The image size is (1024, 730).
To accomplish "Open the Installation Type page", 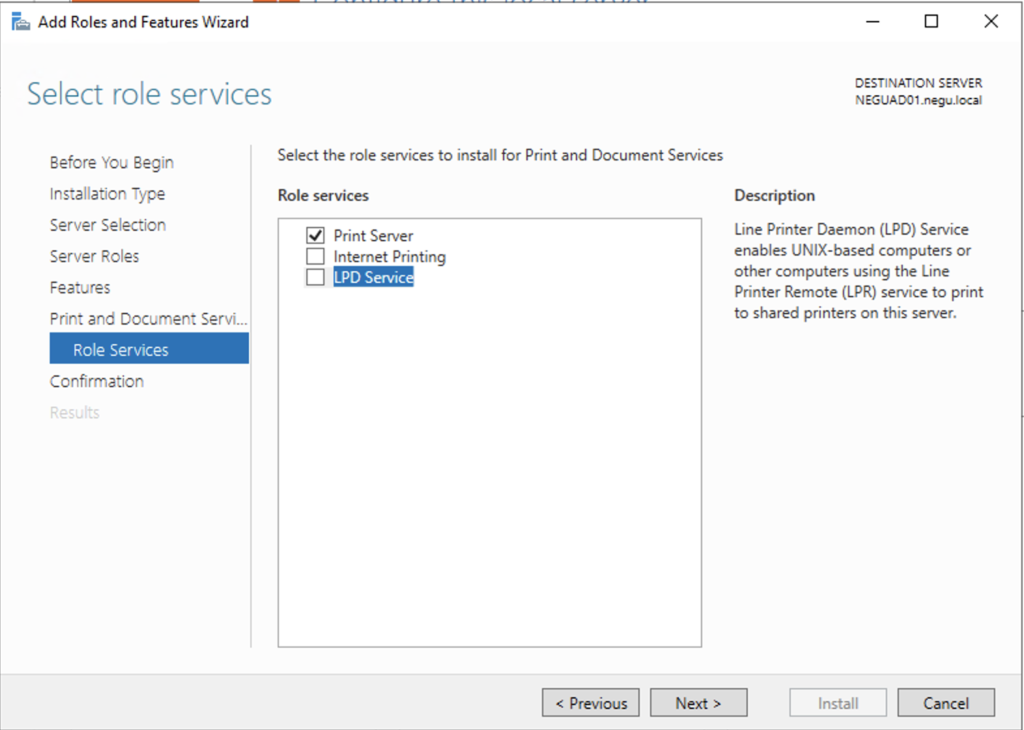I will click(x=107, y=193).
